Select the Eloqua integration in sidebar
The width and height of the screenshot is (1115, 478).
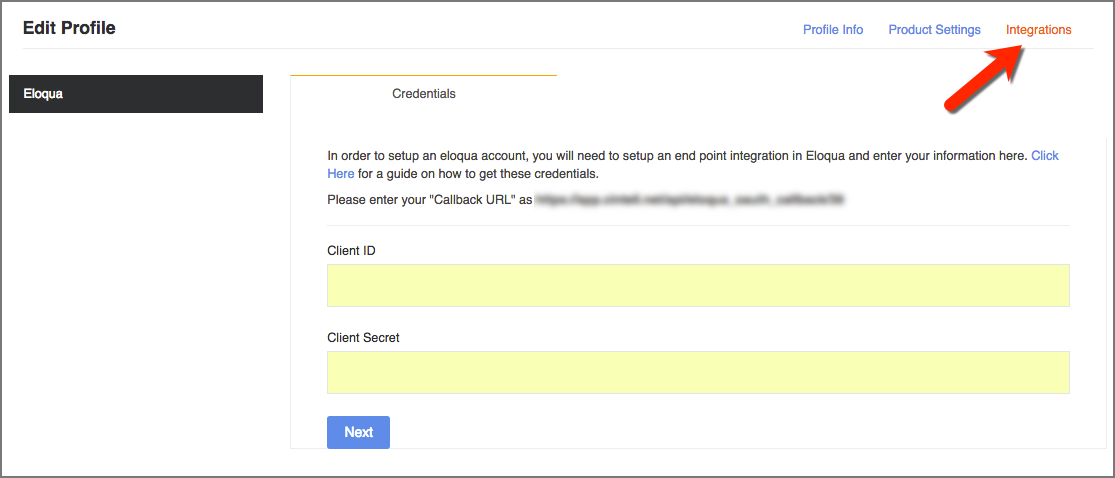136,94
